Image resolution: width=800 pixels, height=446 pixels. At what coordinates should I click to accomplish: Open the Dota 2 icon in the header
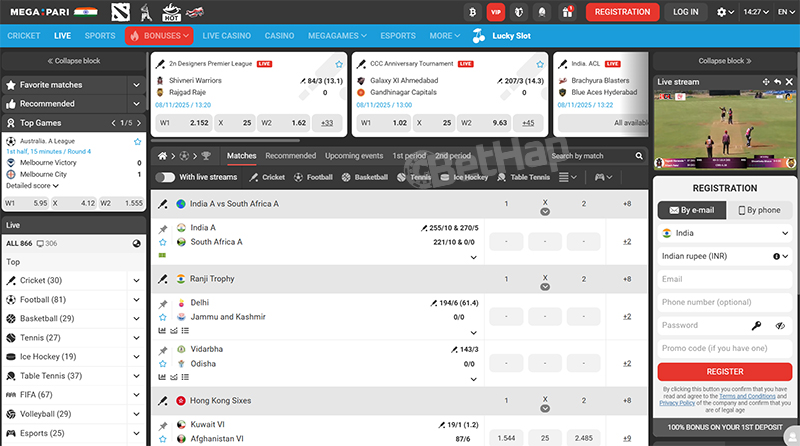pyautogui.click(x=120, y=12)
